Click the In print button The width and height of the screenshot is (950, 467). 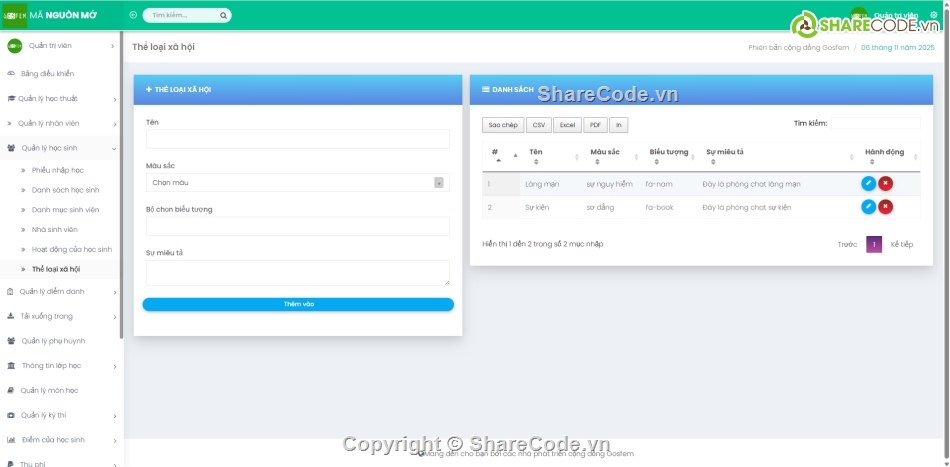tap(619, 125)
